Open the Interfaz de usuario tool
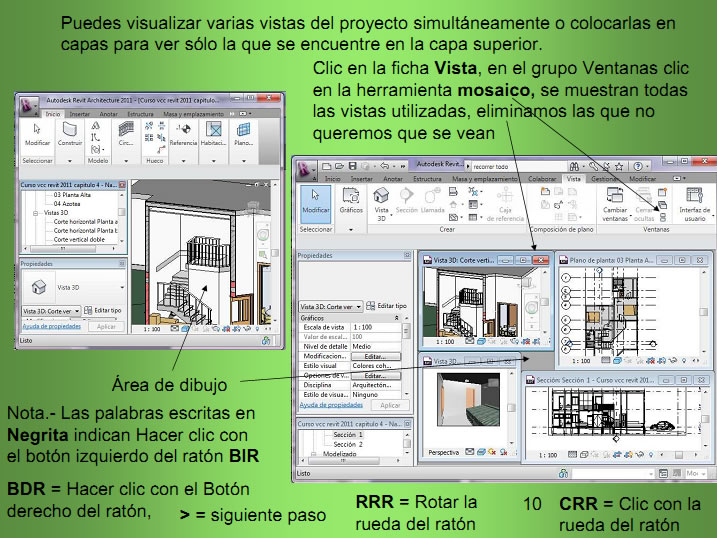 tap(693, 204)
